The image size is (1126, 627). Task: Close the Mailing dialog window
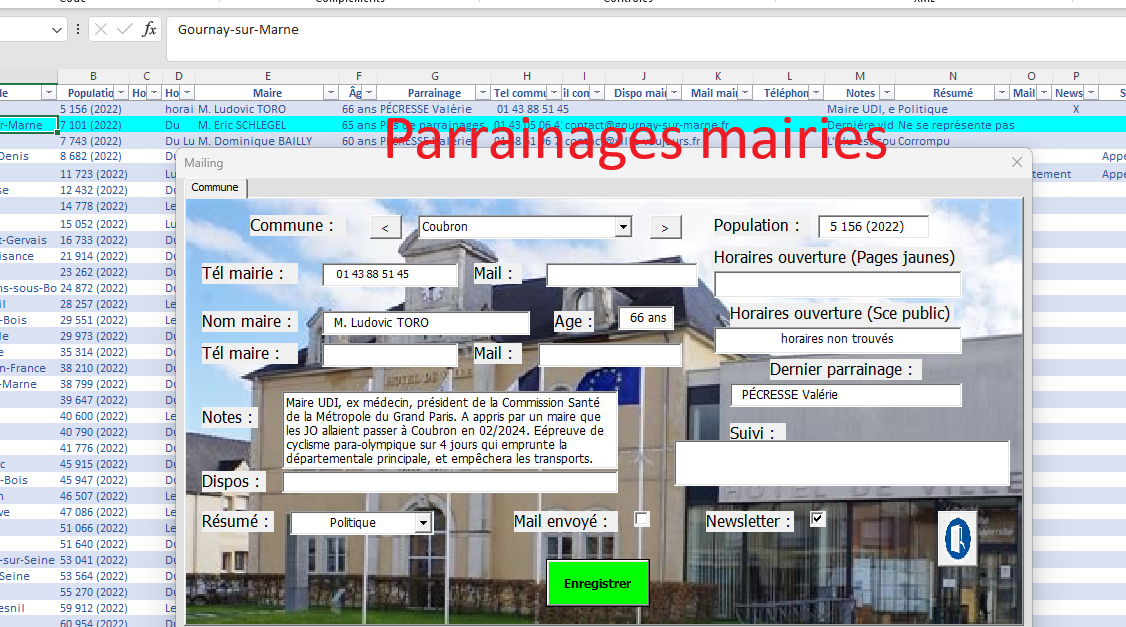pos(1017,162)
